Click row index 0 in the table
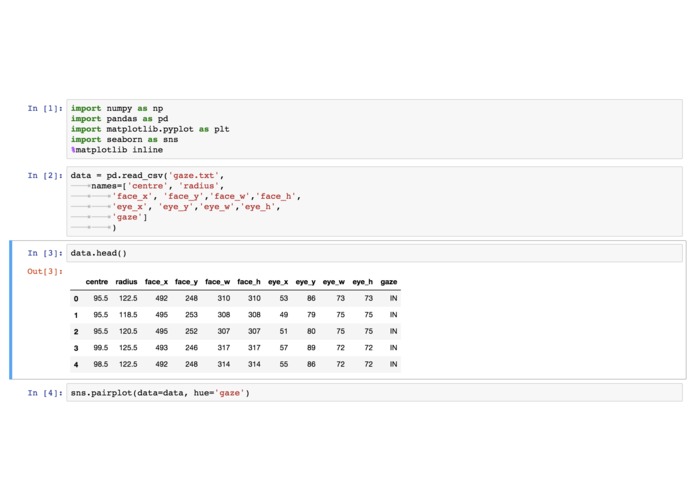Screen dimensions: 695x494 (76, 299)
